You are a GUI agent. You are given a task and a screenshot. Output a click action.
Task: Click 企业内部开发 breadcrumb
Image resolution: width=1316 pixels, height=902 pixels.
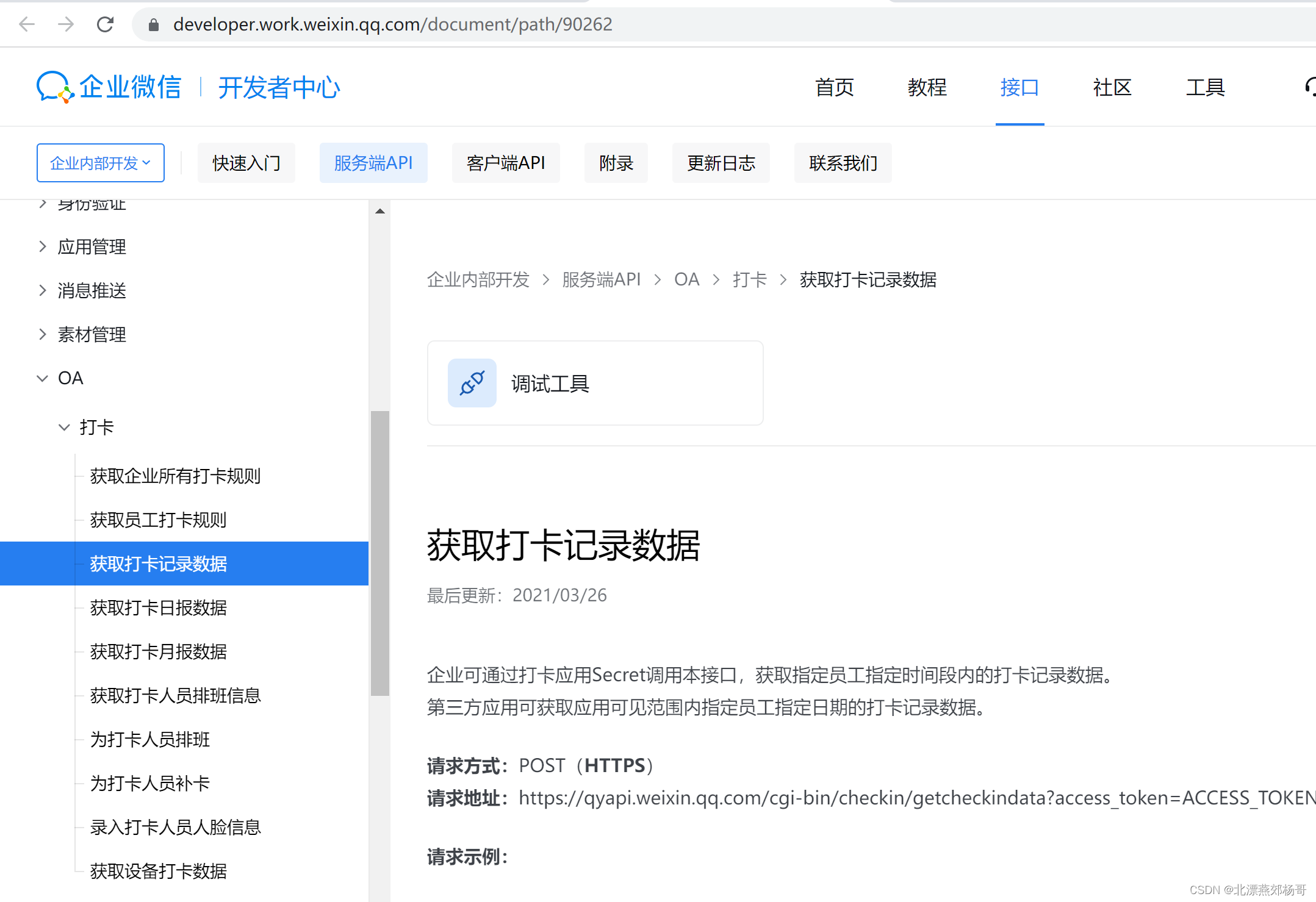[x=478, y=279]
